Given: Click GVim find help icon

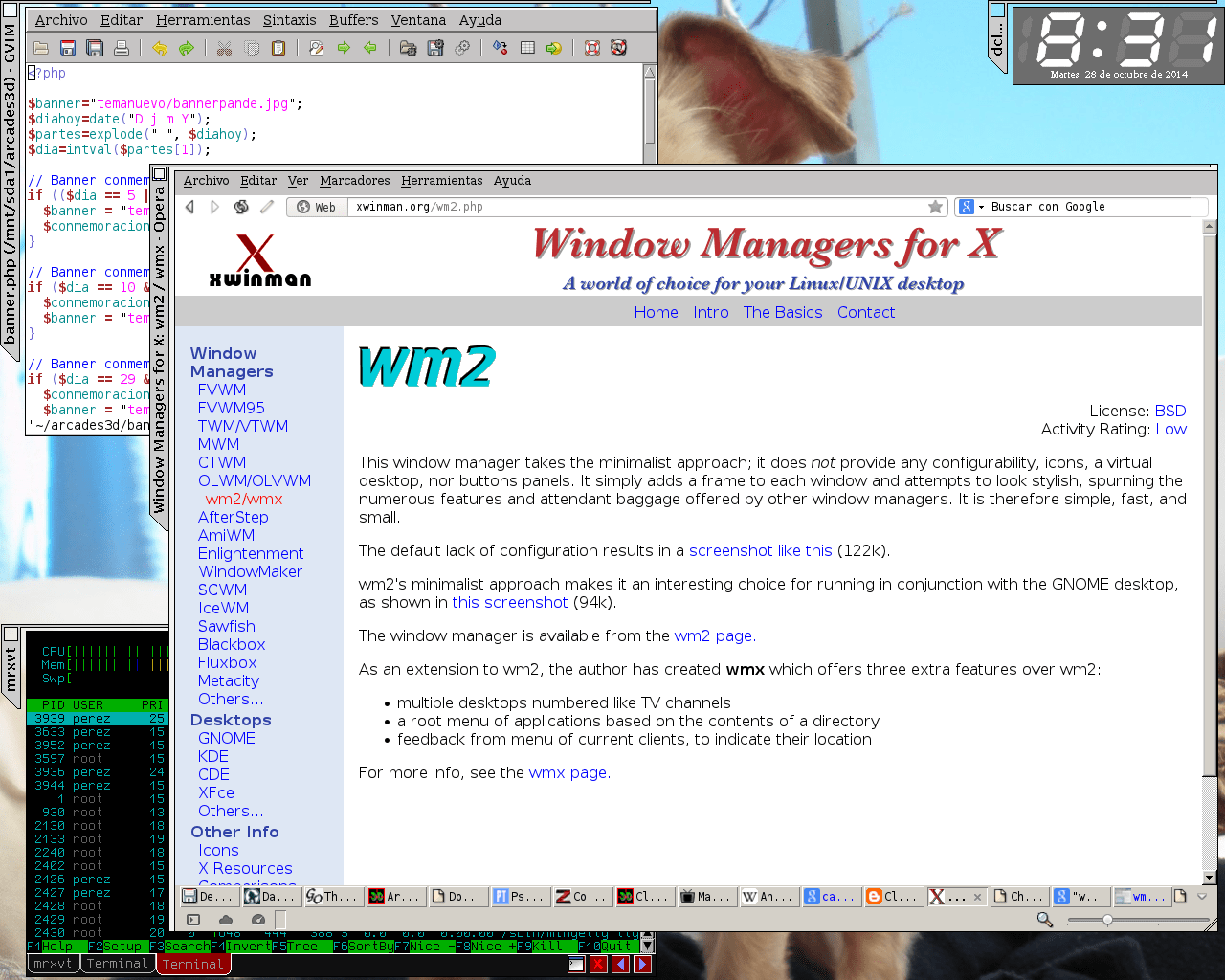Looking at the screenshot, I should pyautogui.click(x=619, y=48).
